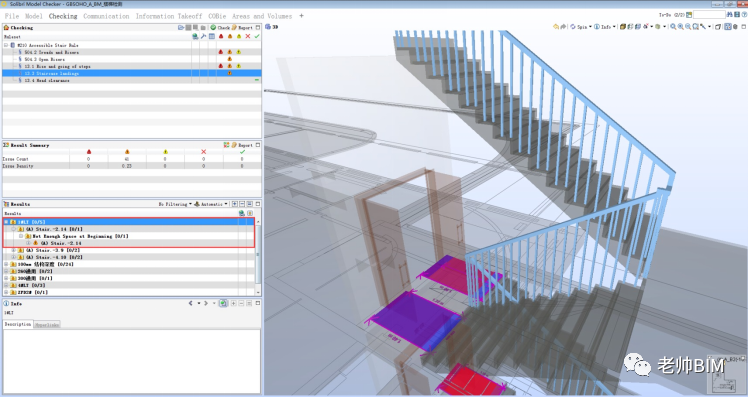The image size is (749, 398).
Task: Open the Areas and Volumes tab
Action: tap(262, 16)
